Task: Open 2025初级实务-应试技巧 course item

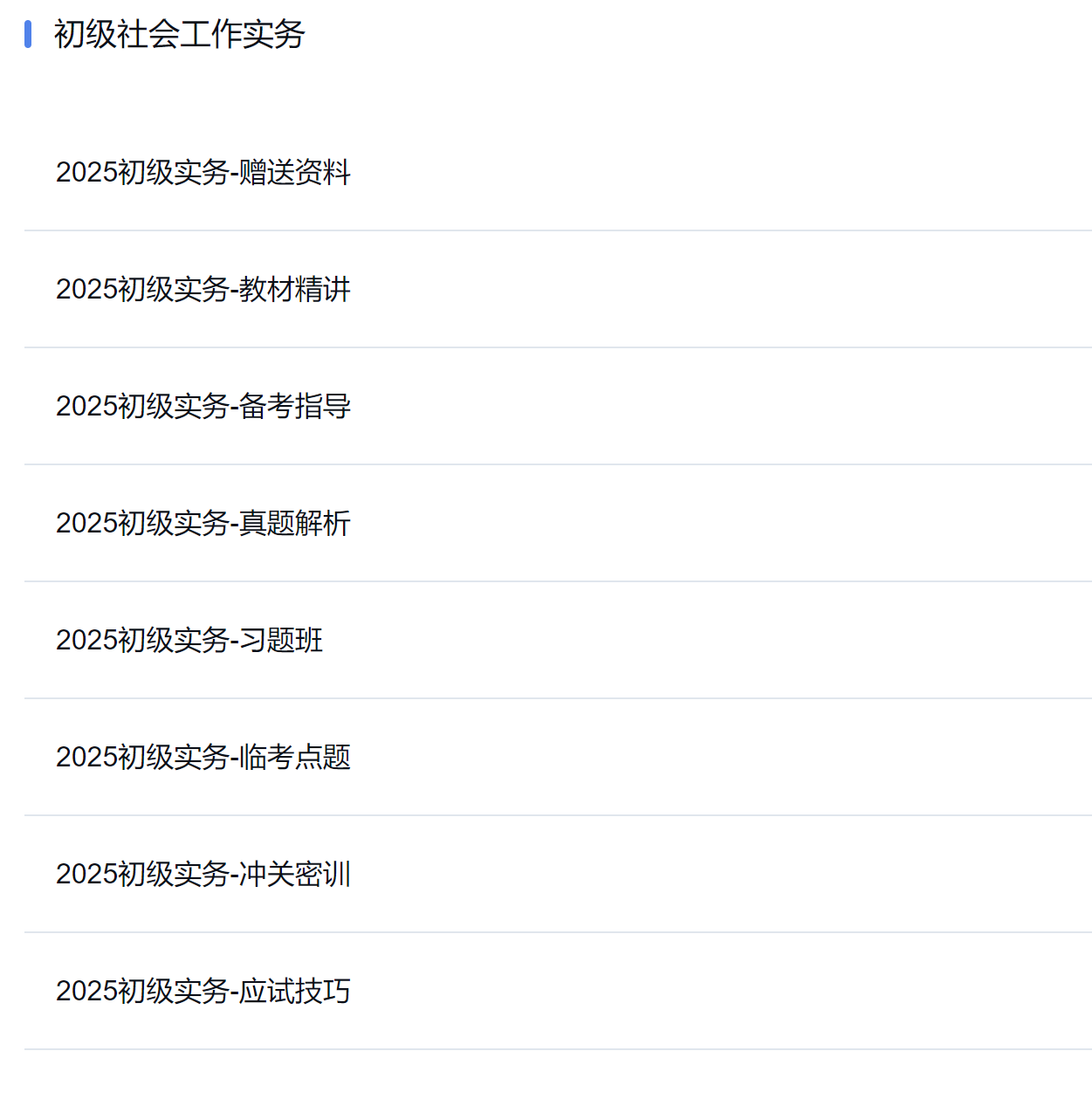Action: (203, 991)
